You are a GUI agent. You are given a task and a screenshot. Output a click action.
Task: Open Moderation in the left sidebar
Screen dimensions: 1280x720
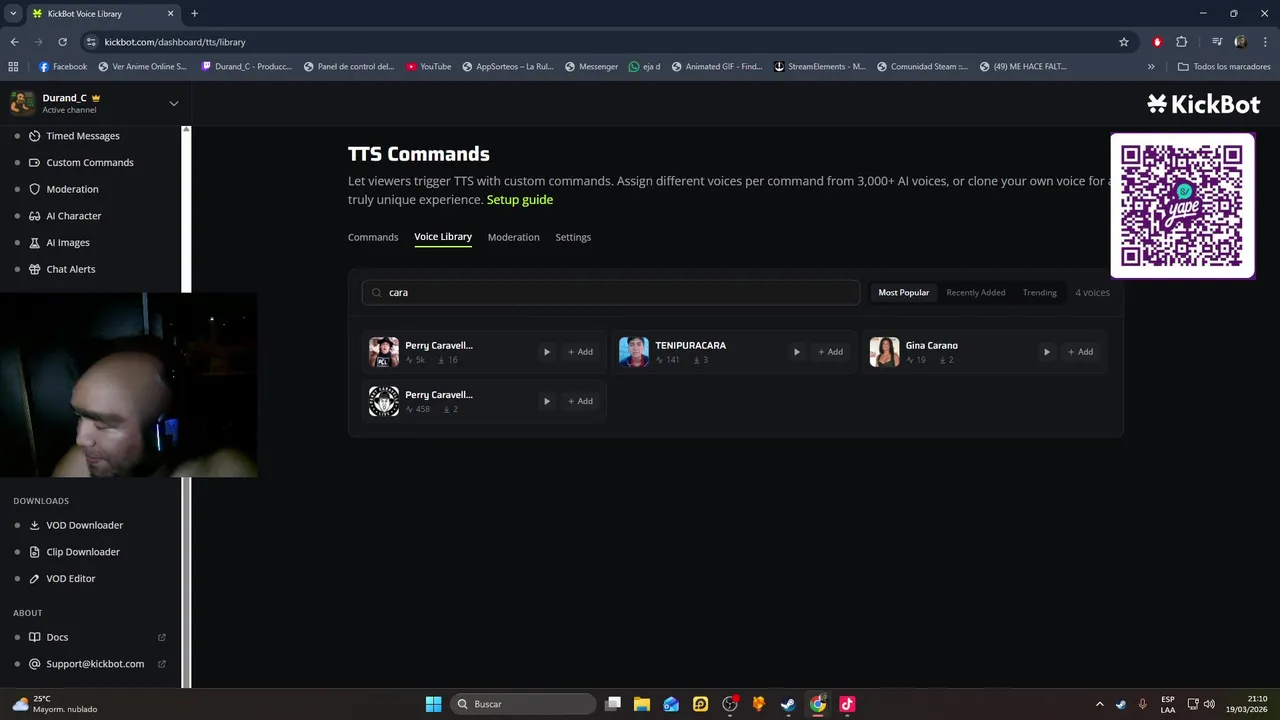(x=72, y=189)
